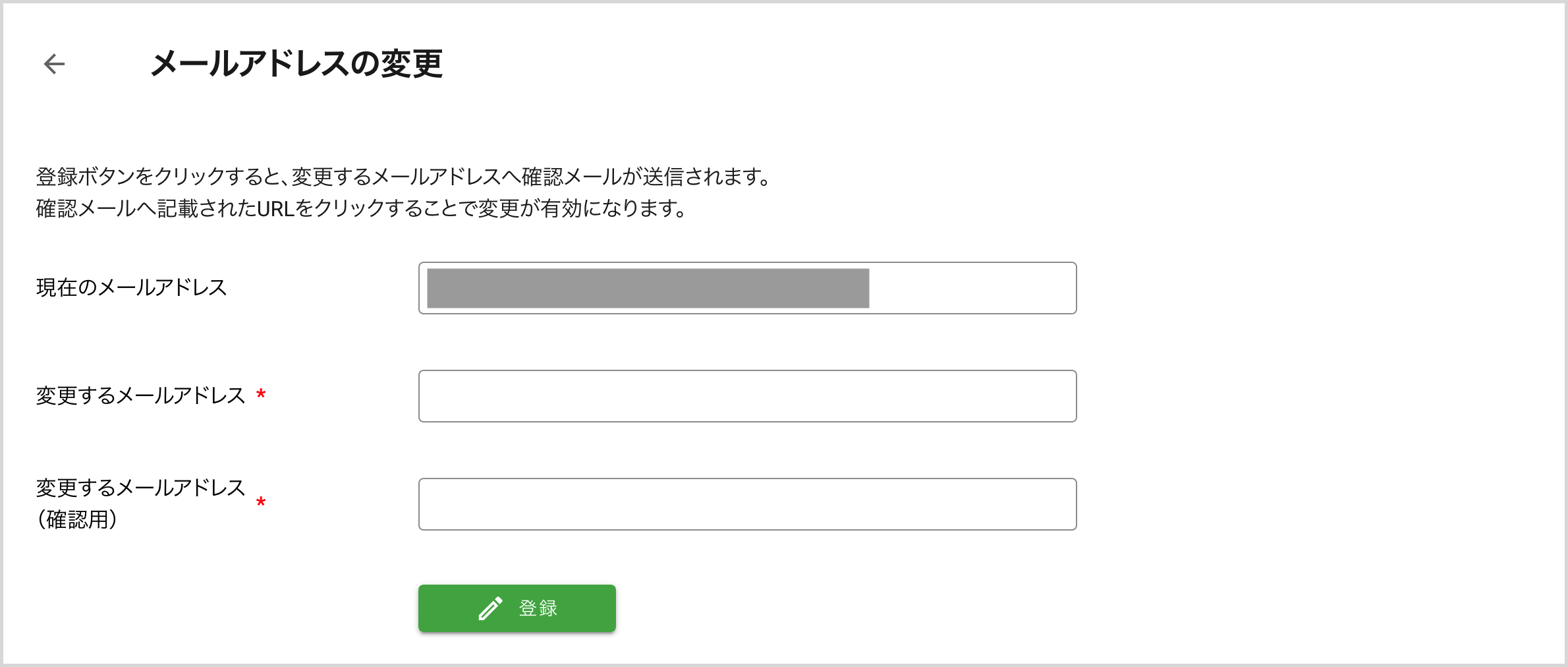
Task: Focus the 変更するメールアドレス(確認用) confirmation field
Action: (x=747, y=504)
